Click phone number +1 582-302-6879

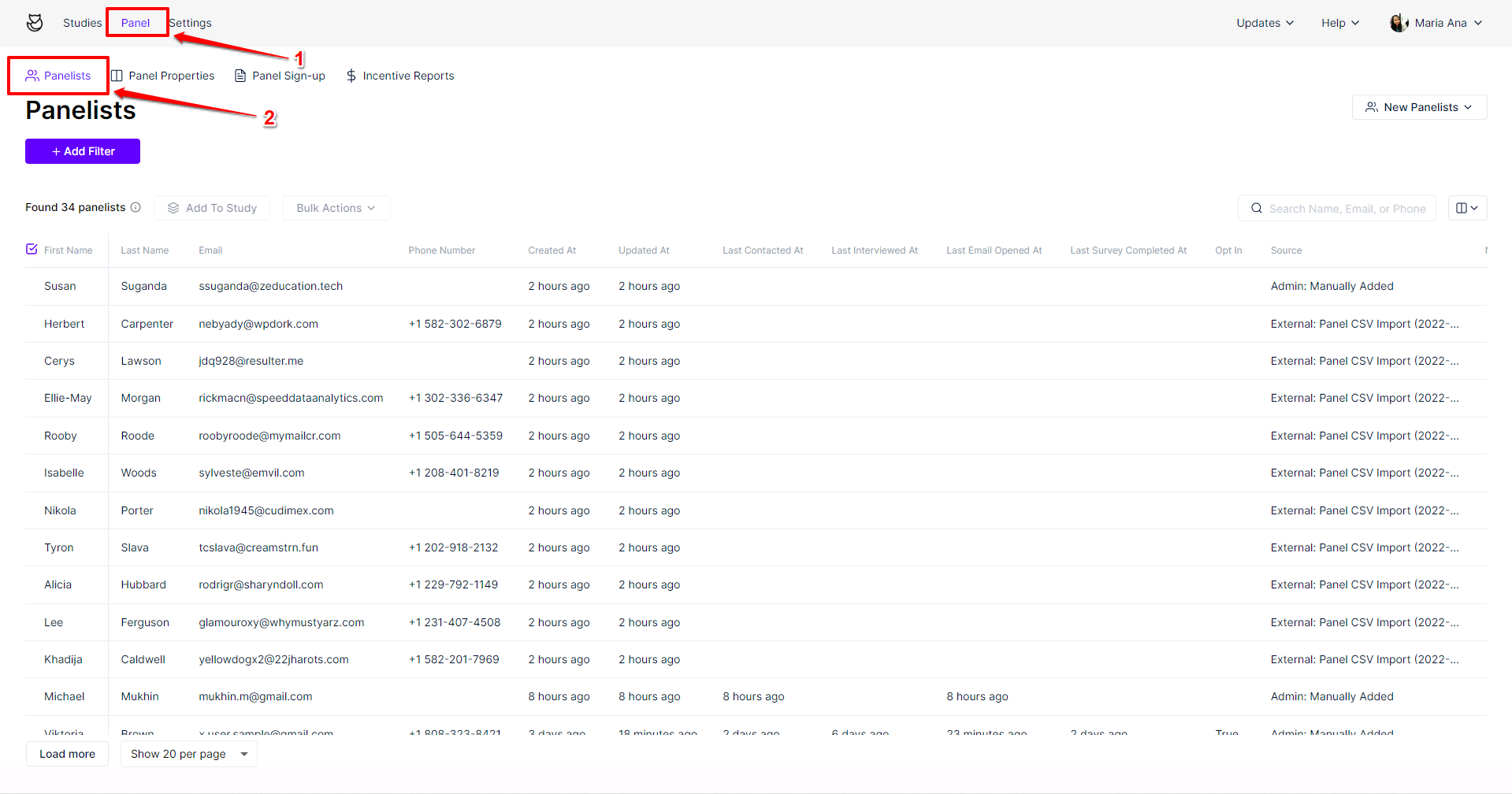tap(455, 324)
